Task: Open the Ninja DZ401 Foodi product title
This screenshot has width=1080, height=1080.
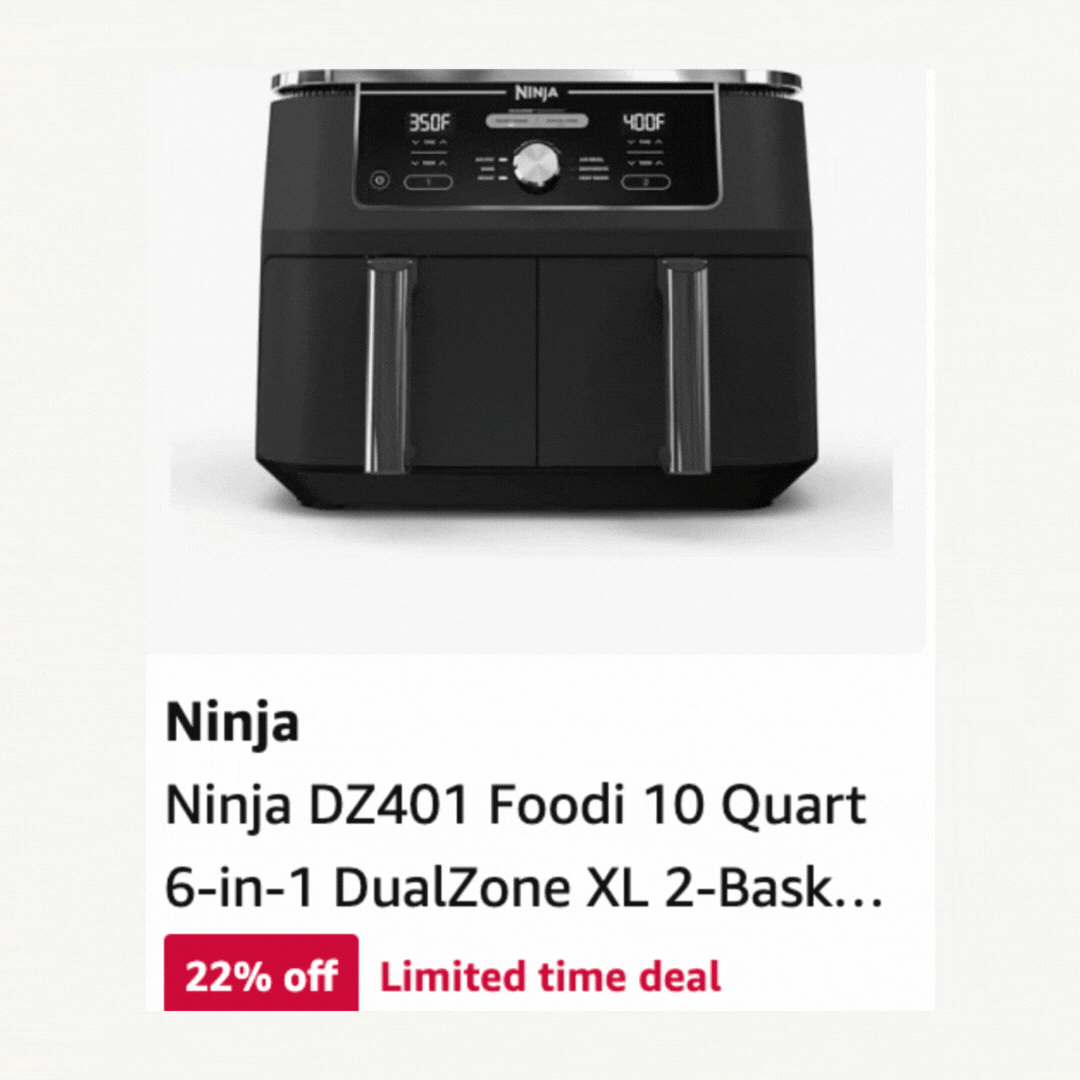Action: coord(523,846)
